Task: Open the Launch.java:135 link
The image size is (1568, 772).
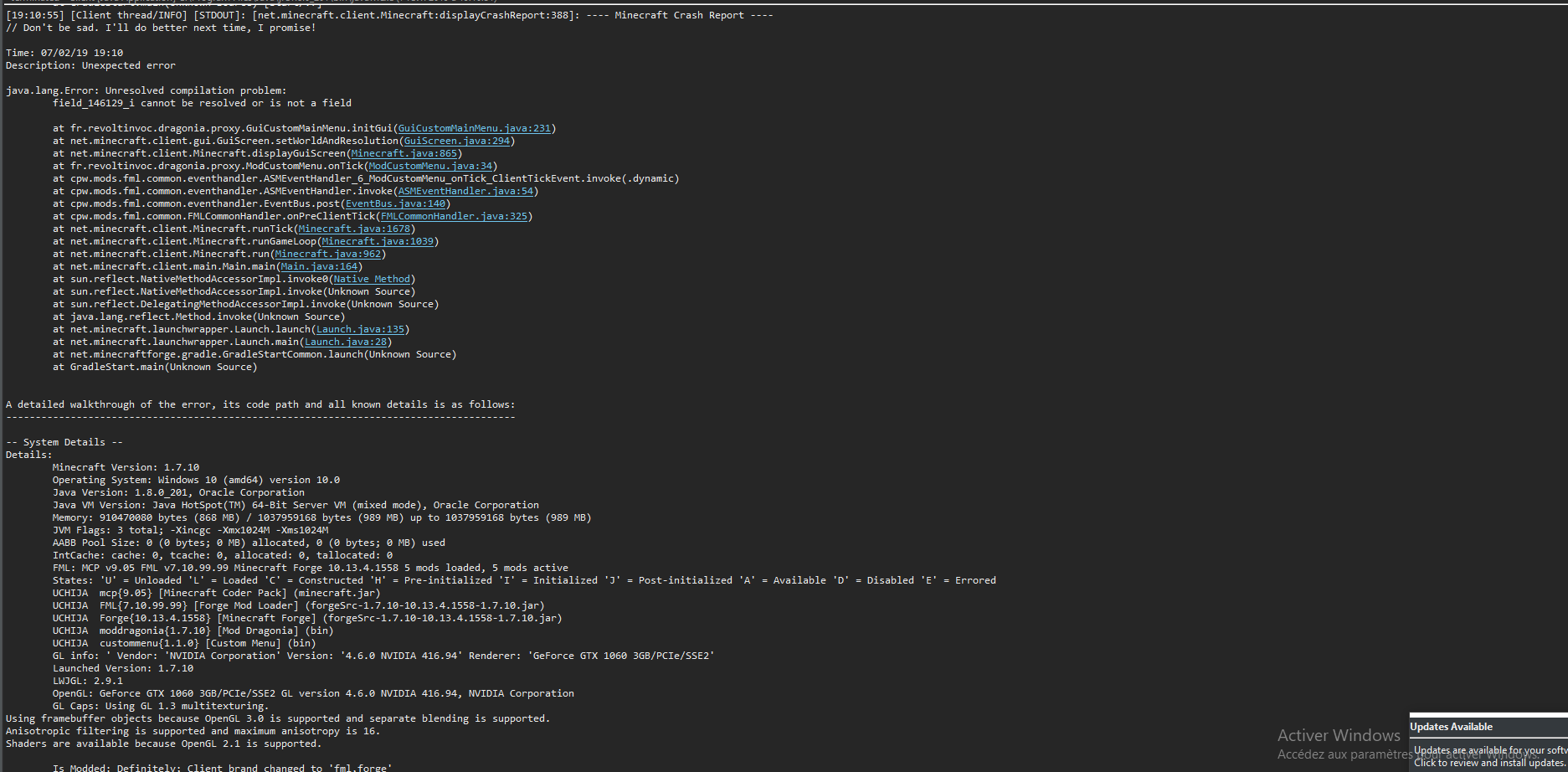Action: (x=360, y=329)
